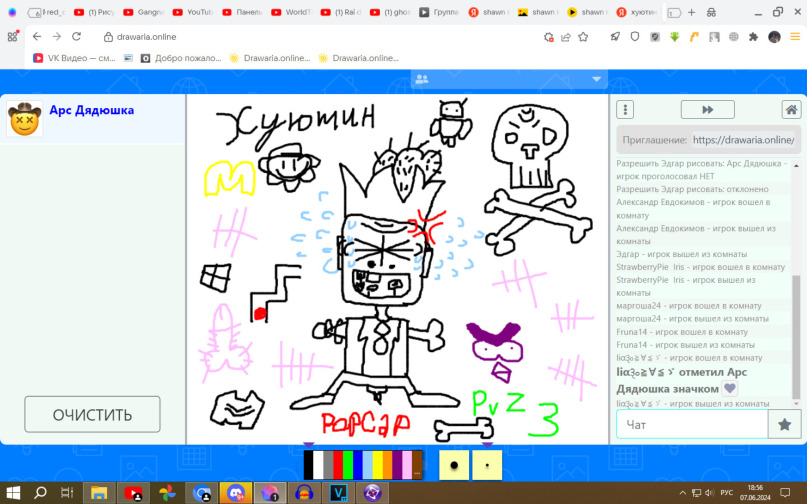
Task: Select the red color swatch
Action: tap(338, 465)
